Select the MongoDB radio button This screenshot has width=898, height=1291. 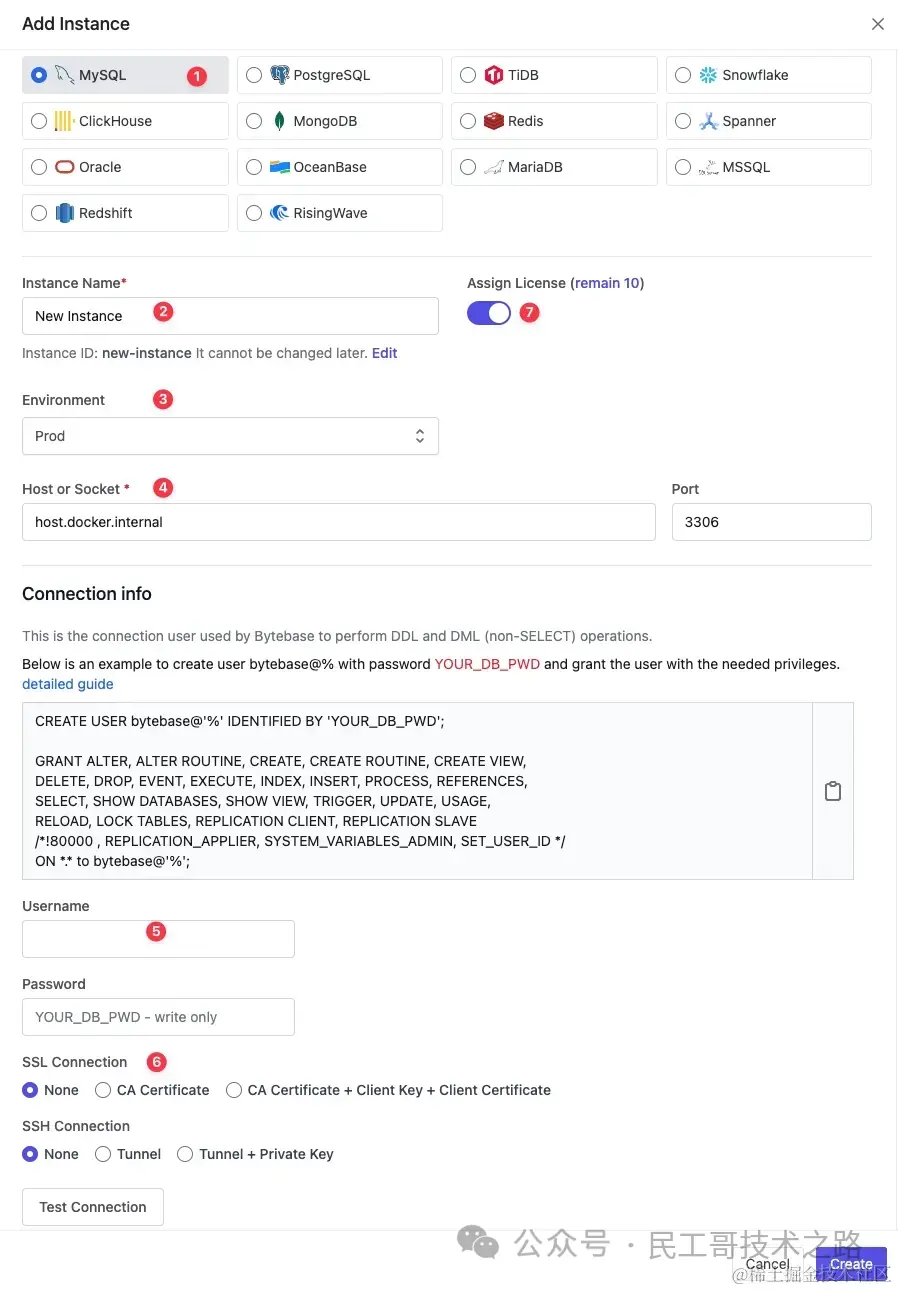click(x=254, y=121)
